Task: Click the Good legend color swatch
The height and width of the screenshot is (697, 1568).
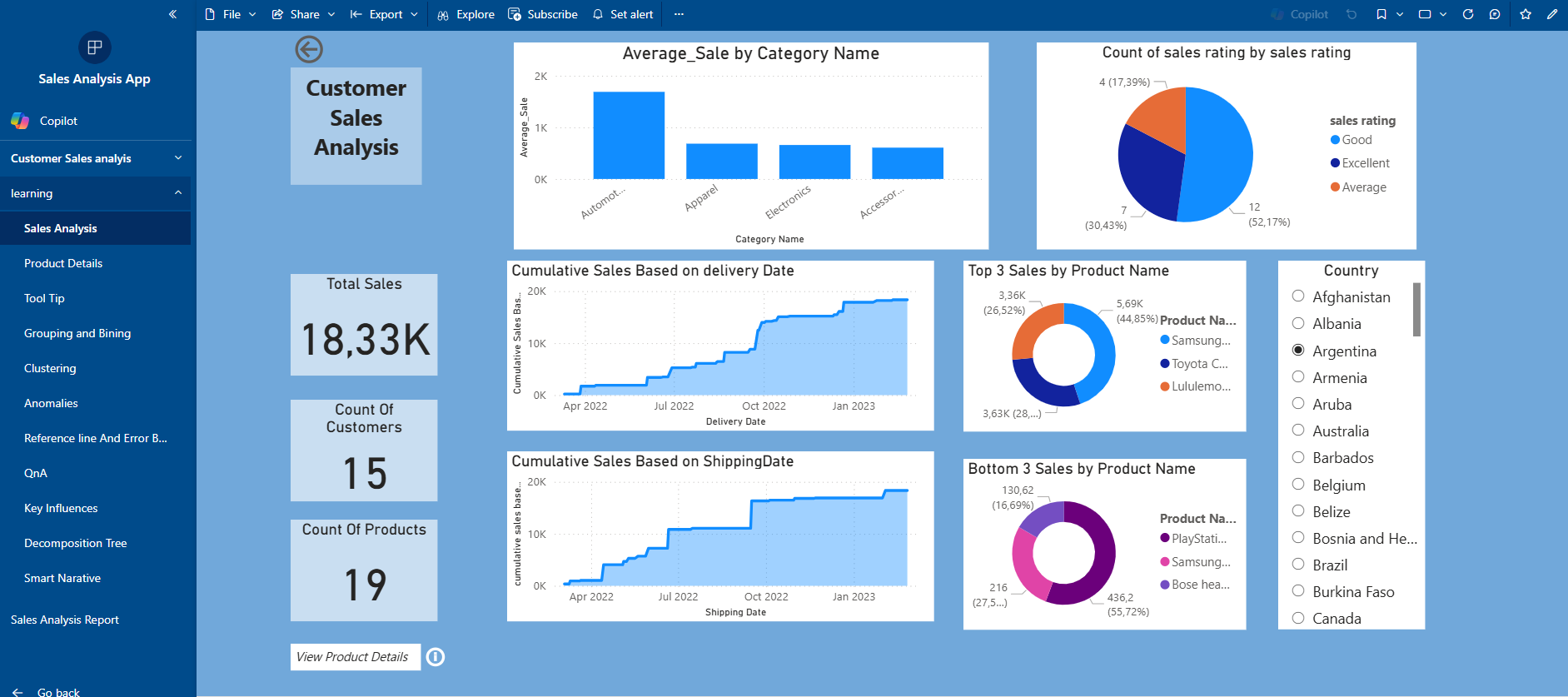Action: (1335, 140)
